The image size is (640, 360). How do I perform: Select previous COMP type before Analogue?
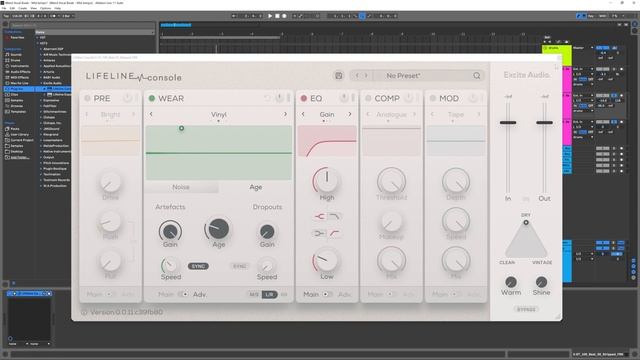click(x=368, y=114)
